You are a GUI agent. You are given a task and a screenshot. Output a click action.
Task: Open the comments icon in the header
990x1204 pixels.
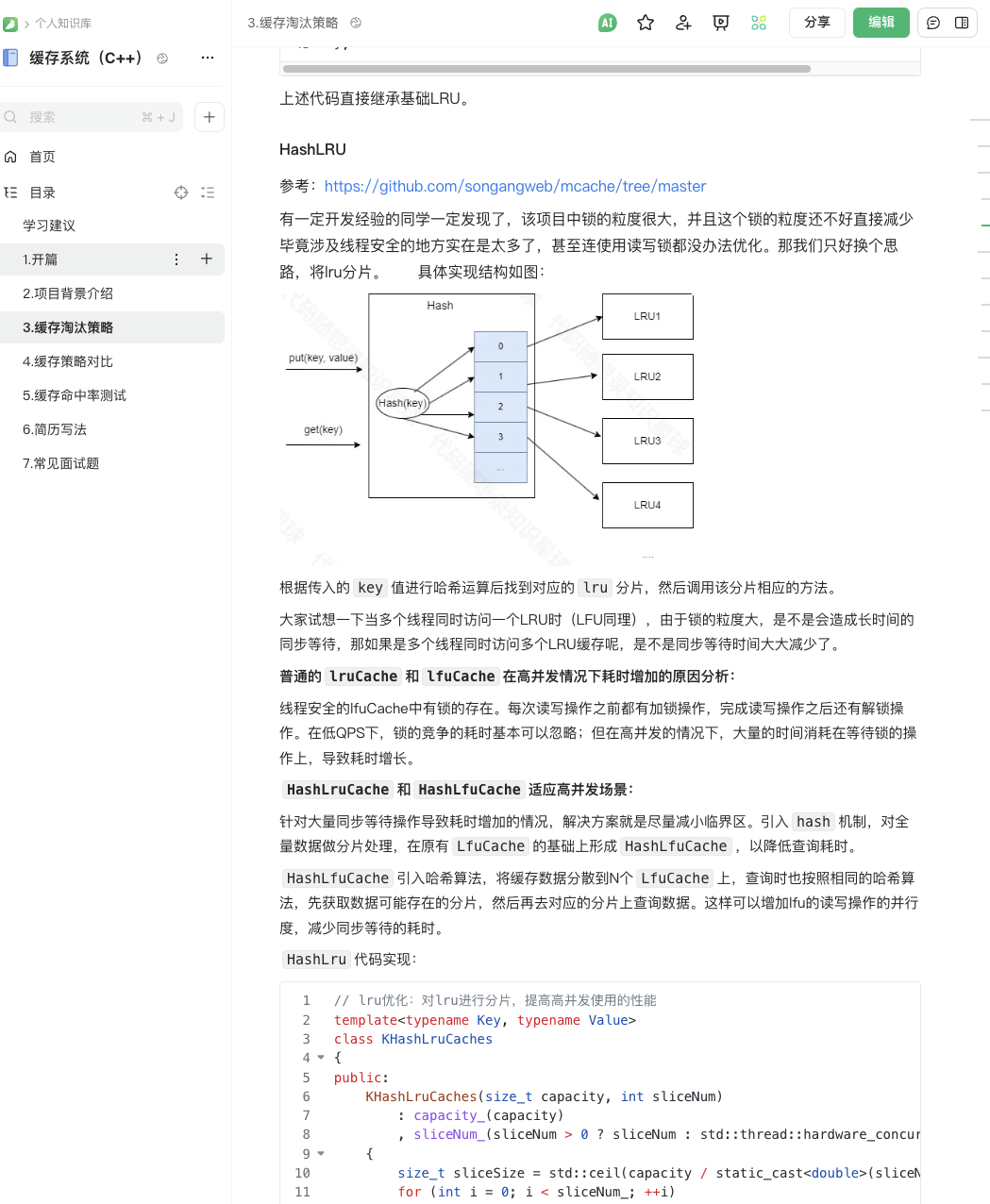pyautogui.click(x=933, y=23)
